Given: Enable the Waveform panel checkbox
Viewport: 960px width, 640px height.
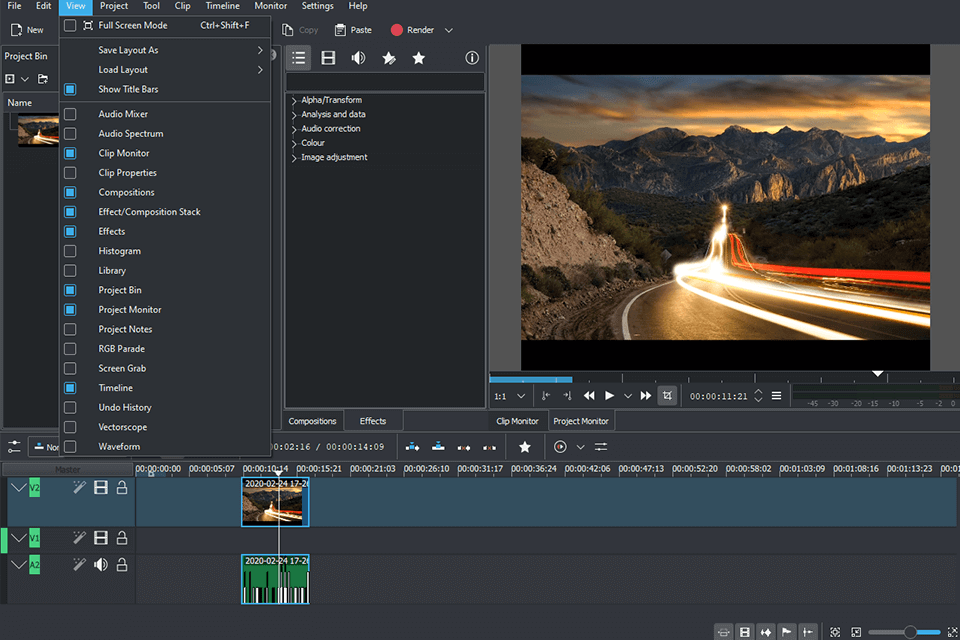Looking at the screenshot, I should [x=70, y=446].
